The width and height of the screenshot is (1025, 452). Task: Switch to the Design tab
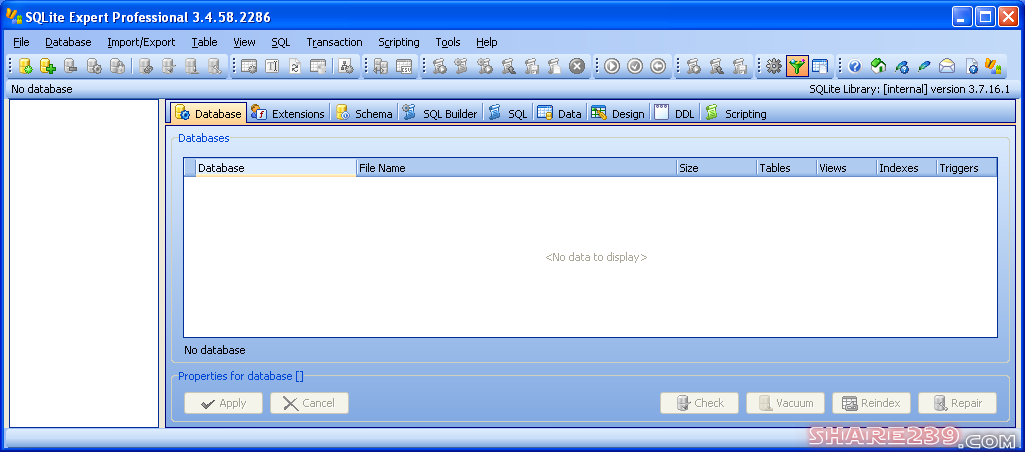[x=618, y=113]
